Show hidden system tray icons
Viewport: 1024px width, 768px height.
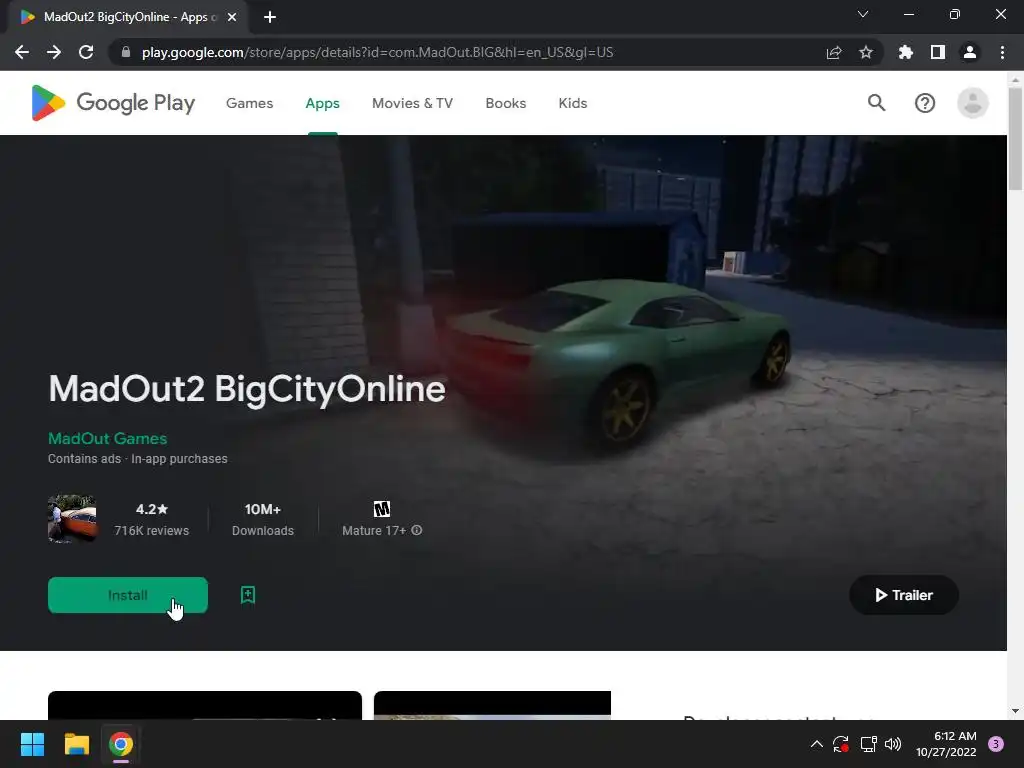(x=817, y=744)
